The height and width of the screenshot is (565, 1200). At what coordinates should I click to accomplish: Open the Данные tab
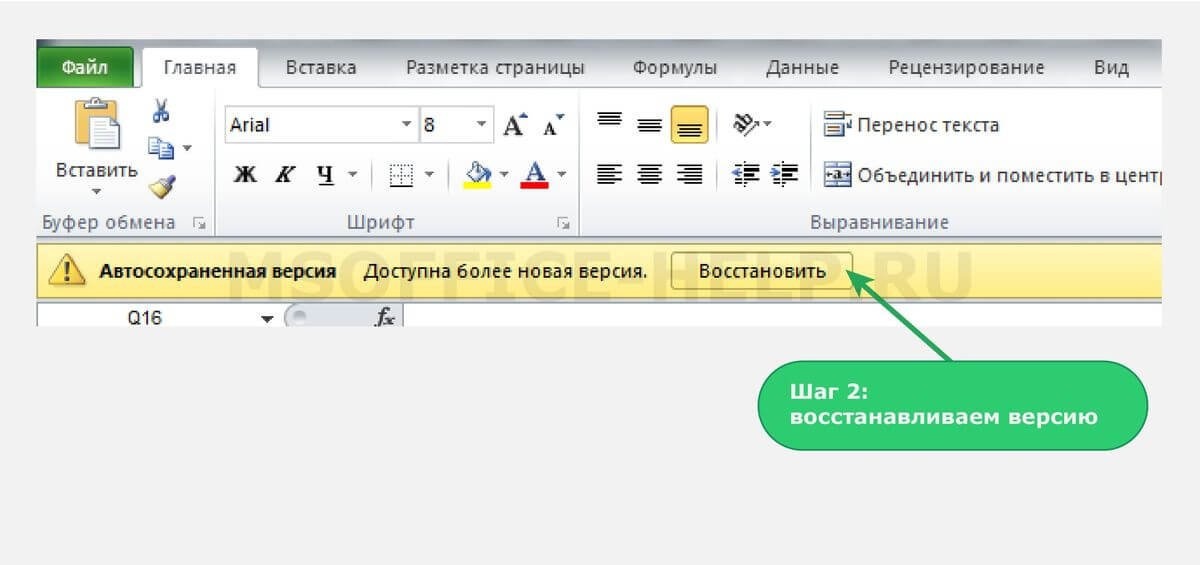click(x=802, y=68)
